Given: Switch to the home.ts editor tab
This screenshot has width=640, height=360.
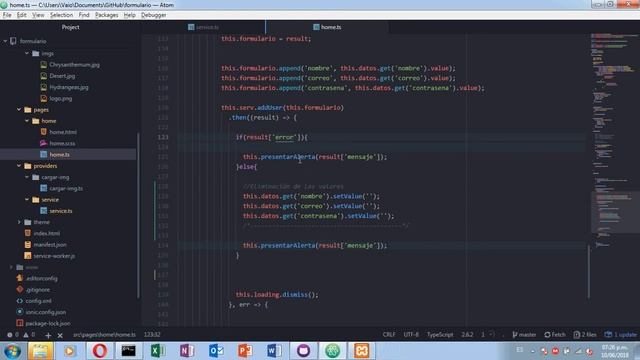Looking at the screenshot, I should (x=327, y=27).
